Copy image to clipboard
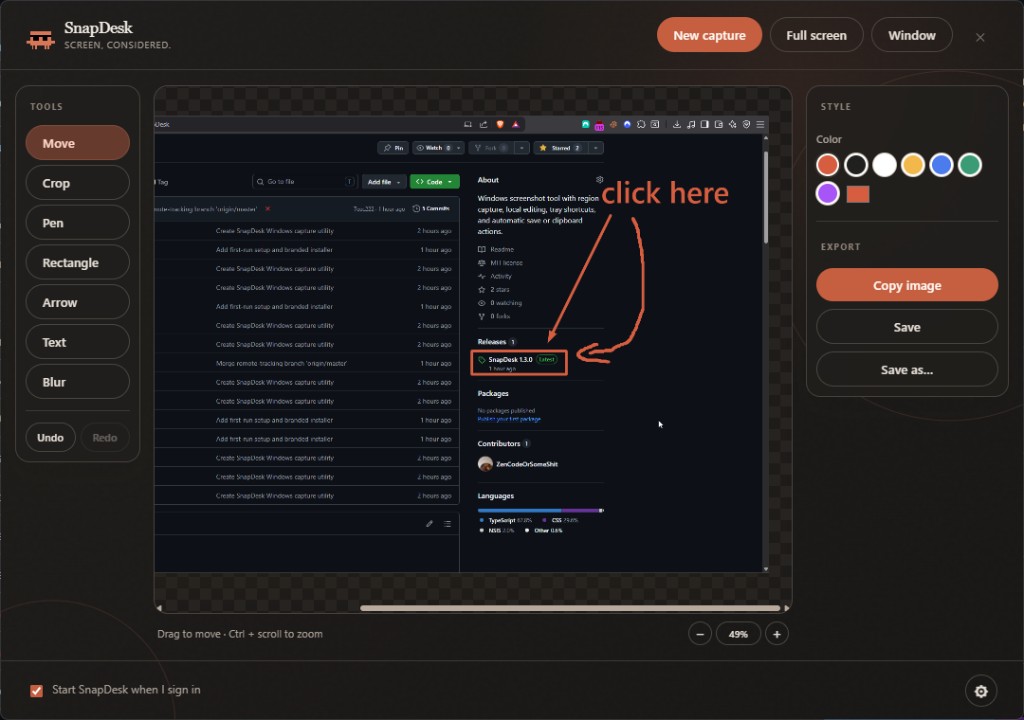 (x=907, y=286)
